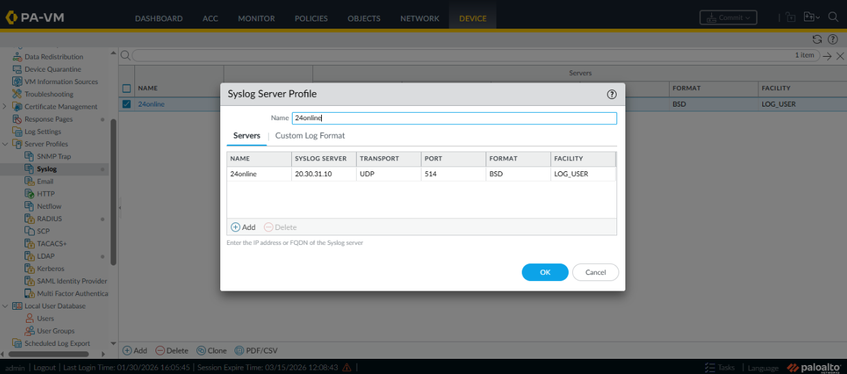Focus the profile Name input field
Viewport: 847px width, 374px height.
454,118
